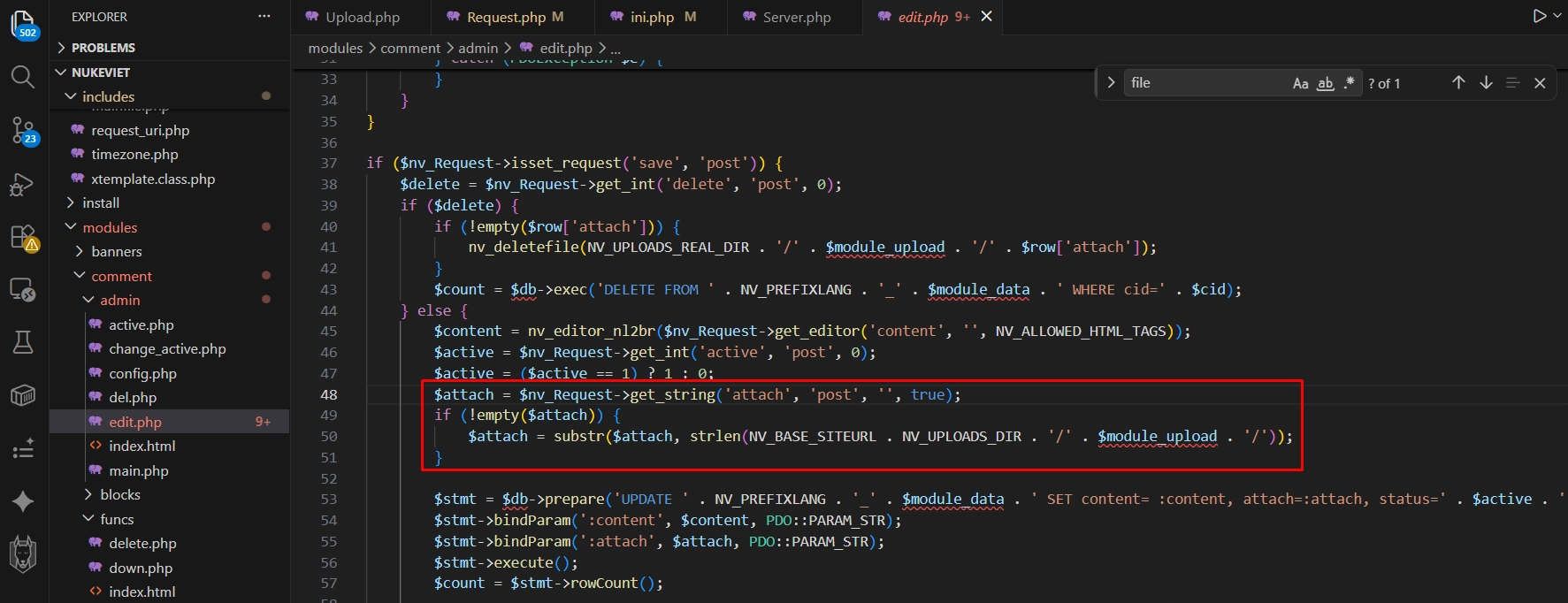
Task: Open Explorer more actions ellipsis menu
Action: point(264,17)
